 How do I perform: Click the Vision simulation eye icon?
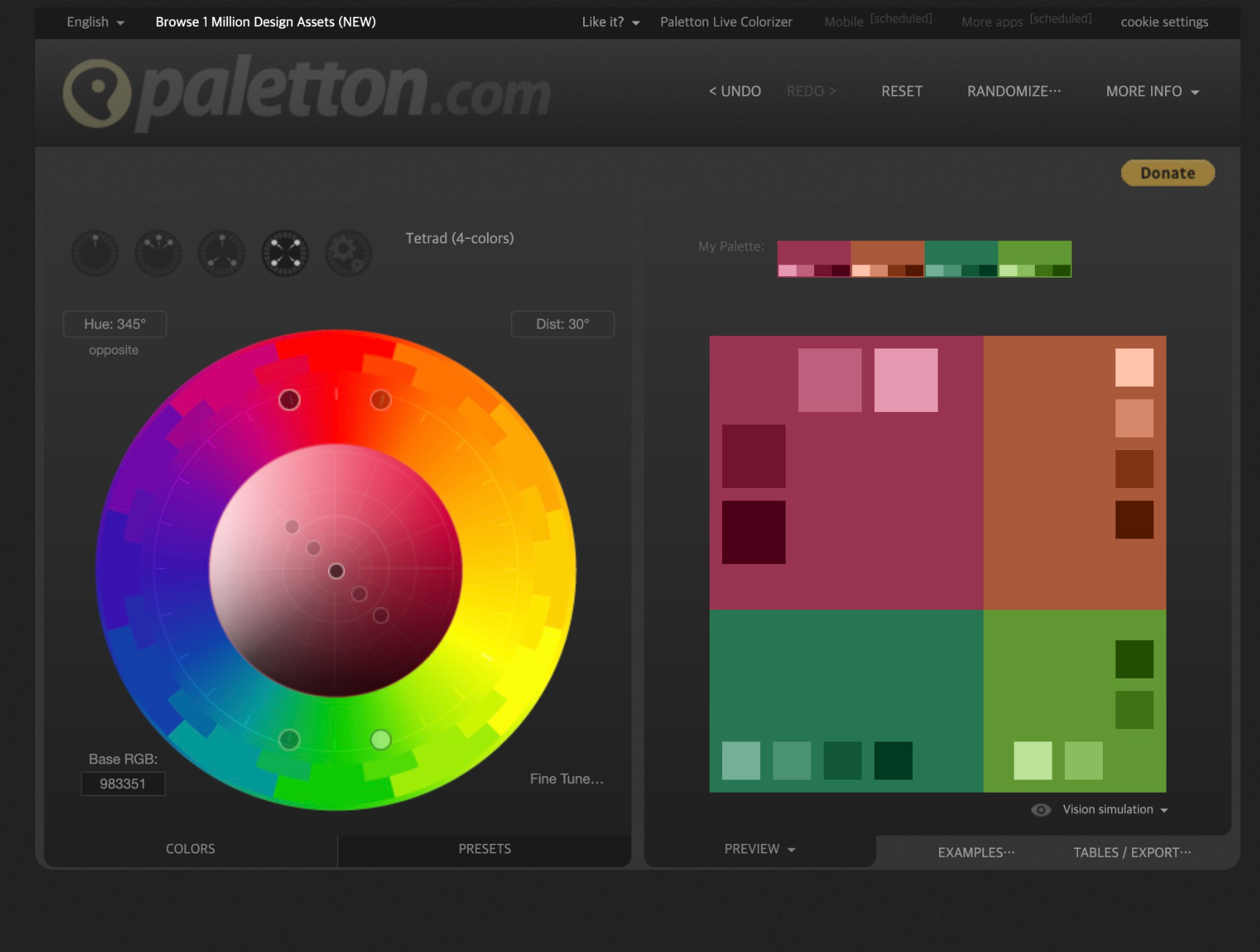point(1041,810)
